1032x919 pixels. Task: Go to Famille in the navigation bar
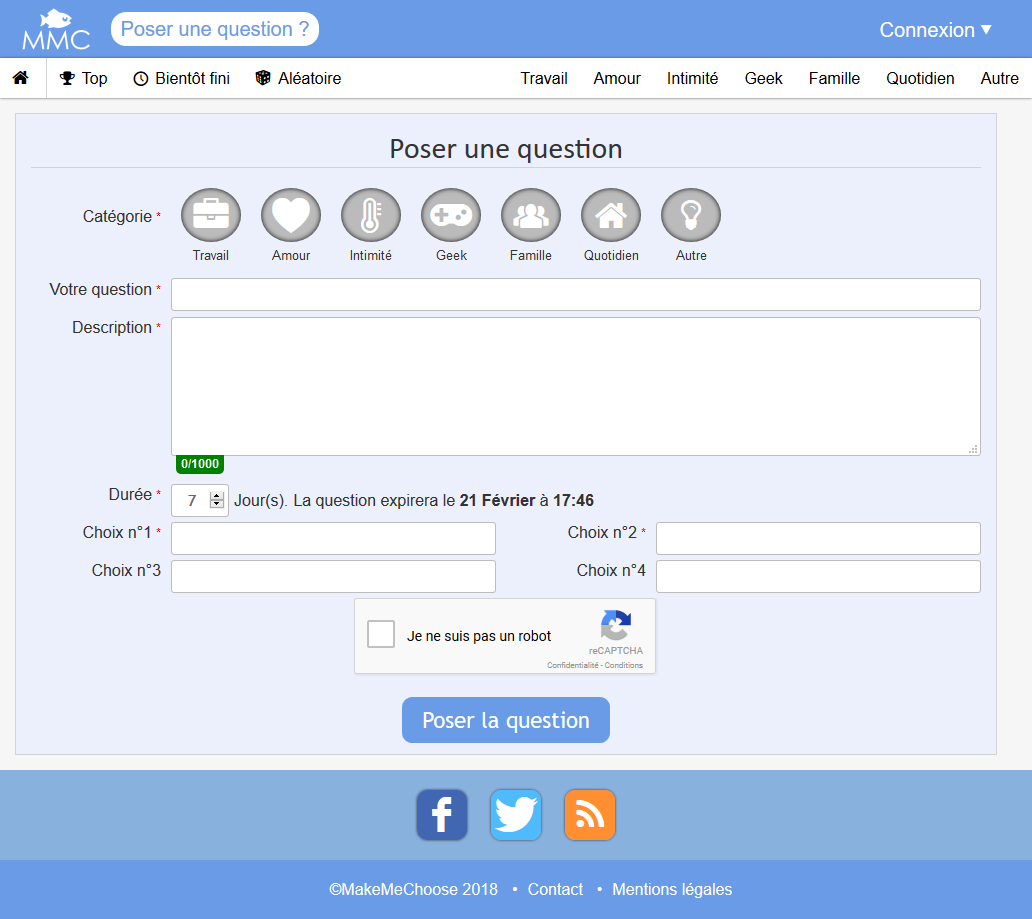click(x=834, y=78)
